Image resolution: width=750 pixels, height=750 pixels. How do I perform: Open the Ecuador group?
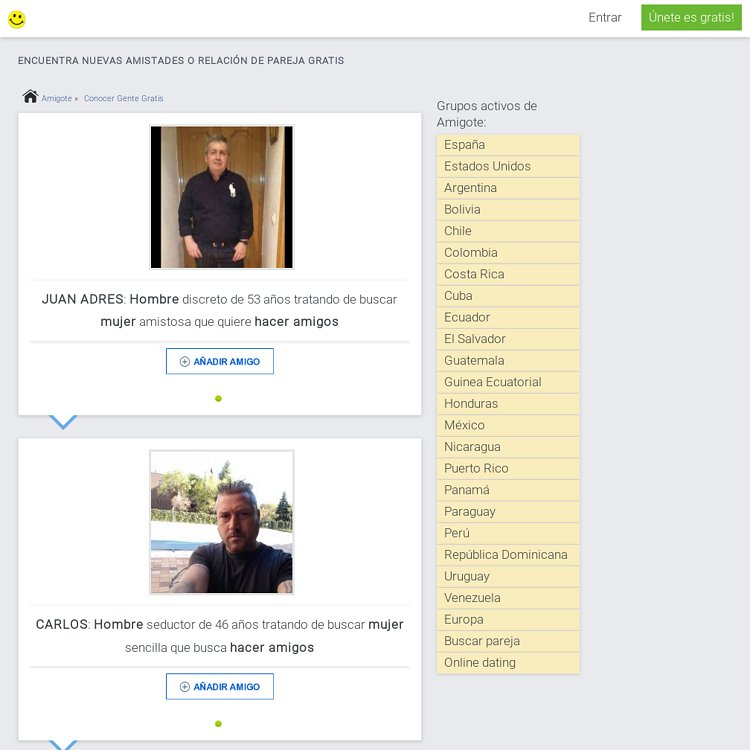pyautogui.click(x=508, y=318)
